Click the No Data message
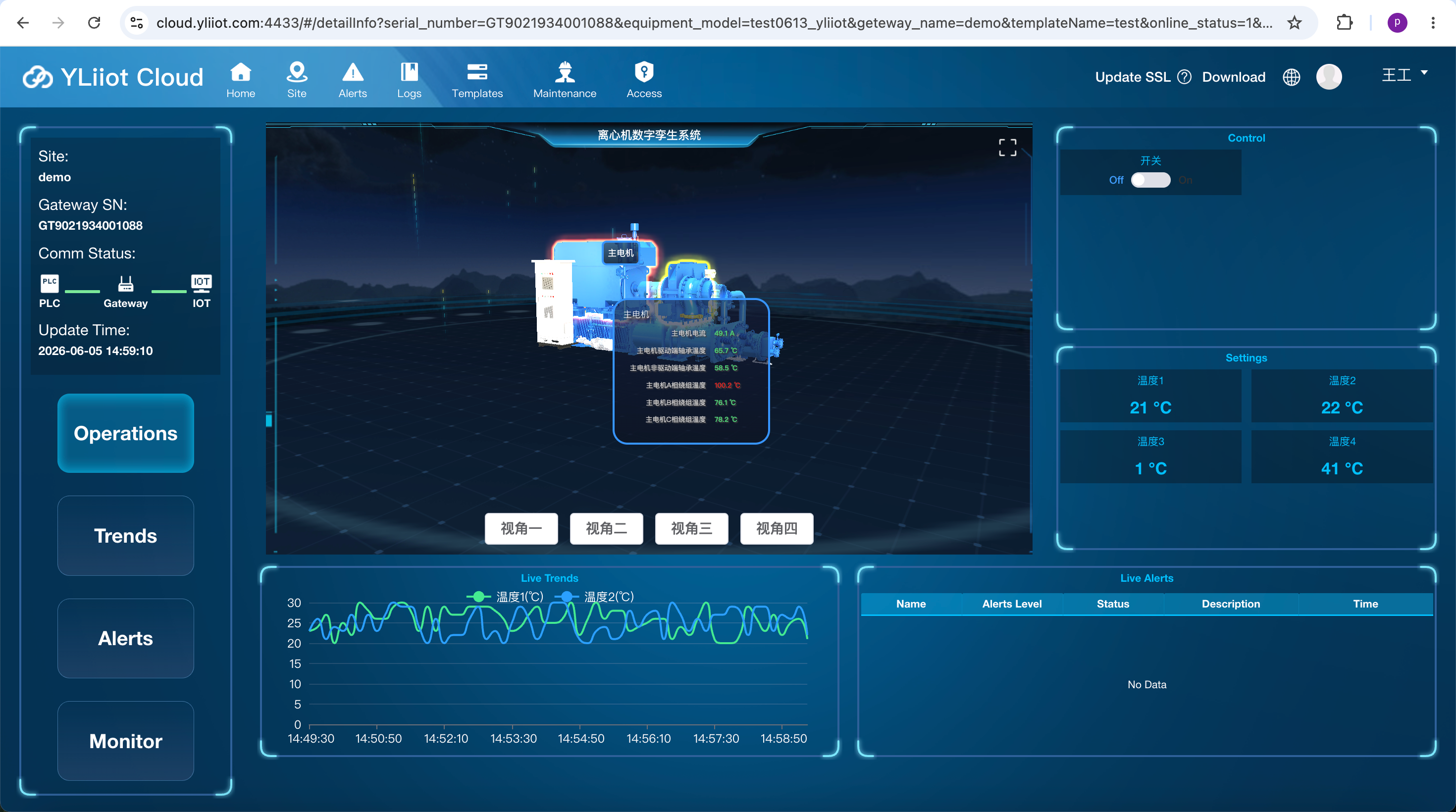Viewport: 1456px width, 812px height. (x=1147, y=684)
